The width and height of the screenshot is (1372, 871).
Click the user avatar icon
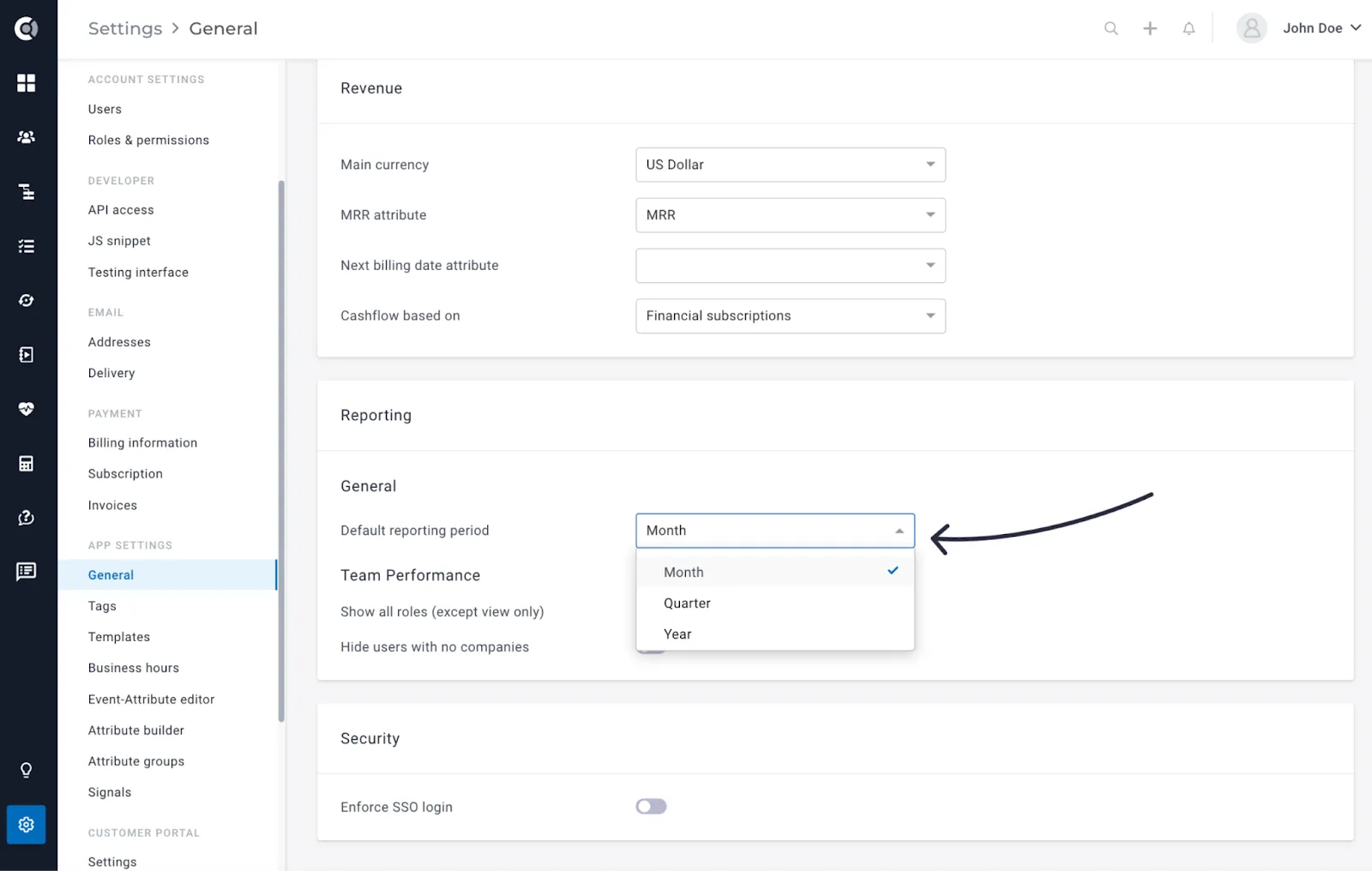[1252, 28]
